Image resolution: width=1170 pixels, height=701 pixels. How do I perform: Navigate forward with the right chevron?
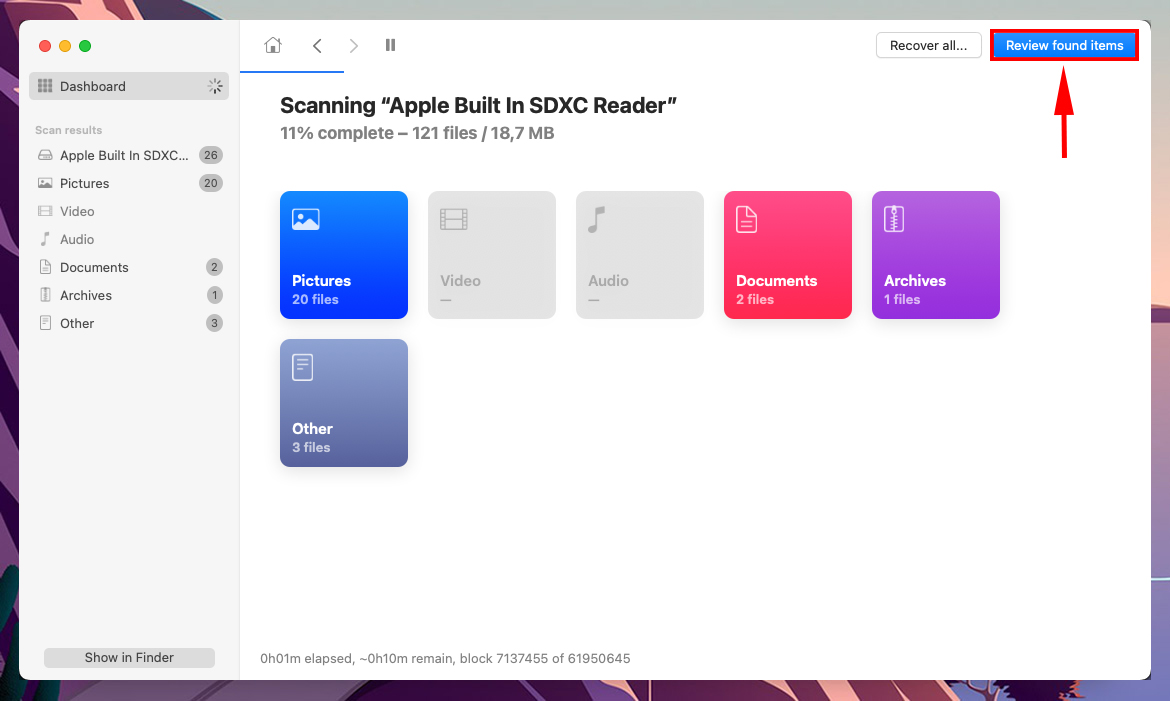point(354,46)
